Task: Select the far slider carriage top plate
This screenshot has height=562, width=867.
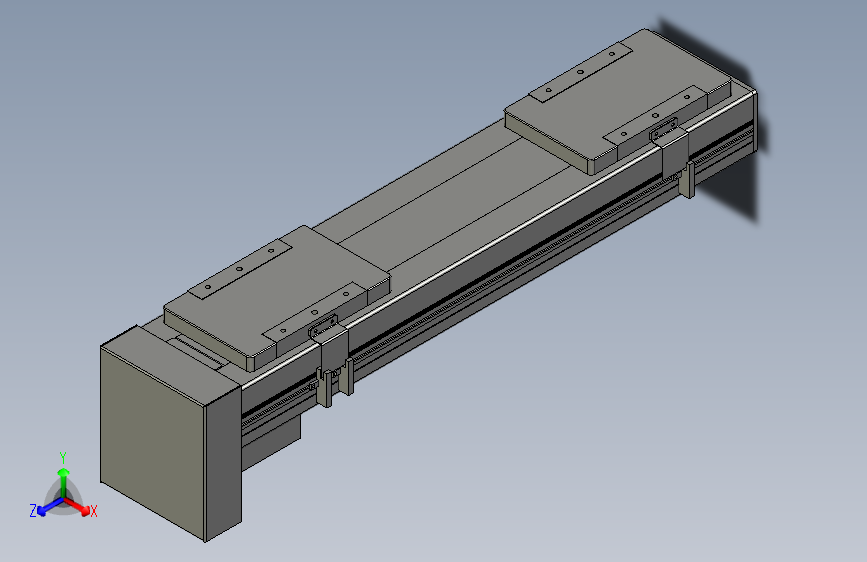Action: (x=618, y=100)
